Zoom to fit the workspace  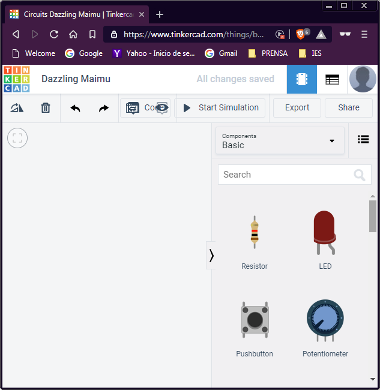coord(17,138)
